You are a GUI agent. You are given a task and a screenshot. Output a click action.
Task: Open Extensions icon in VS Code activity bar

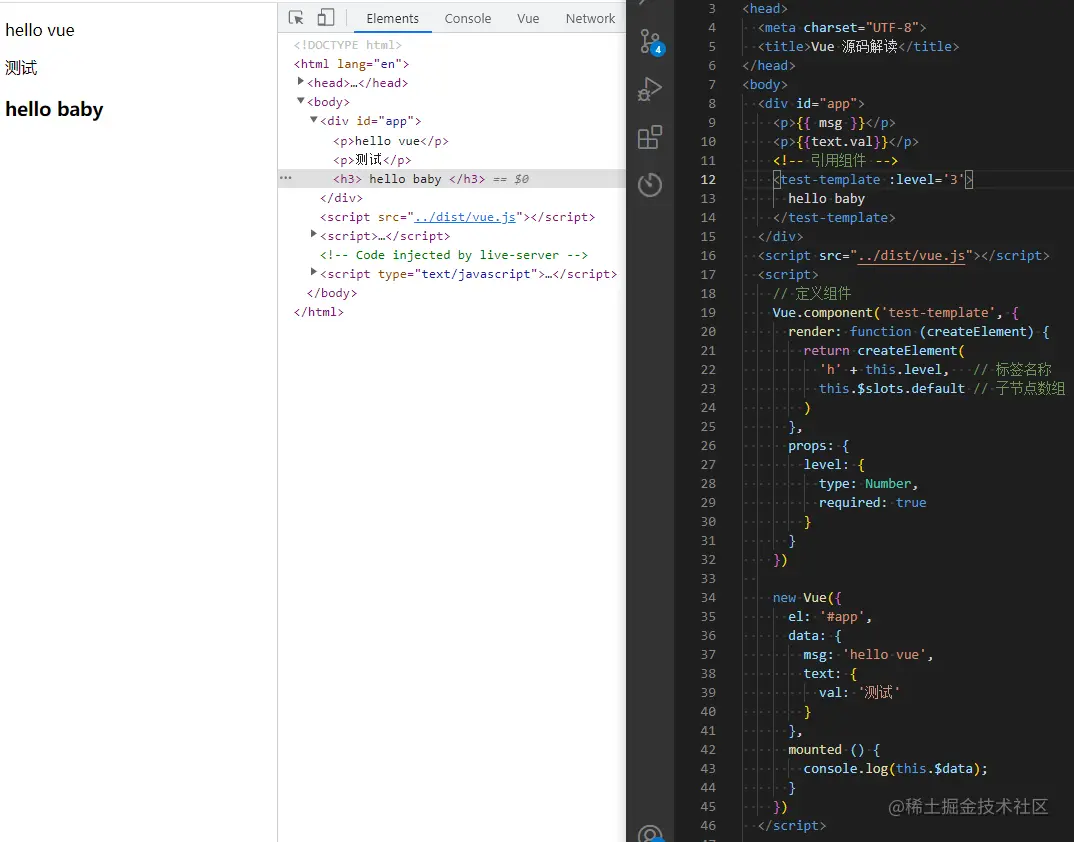650,137
